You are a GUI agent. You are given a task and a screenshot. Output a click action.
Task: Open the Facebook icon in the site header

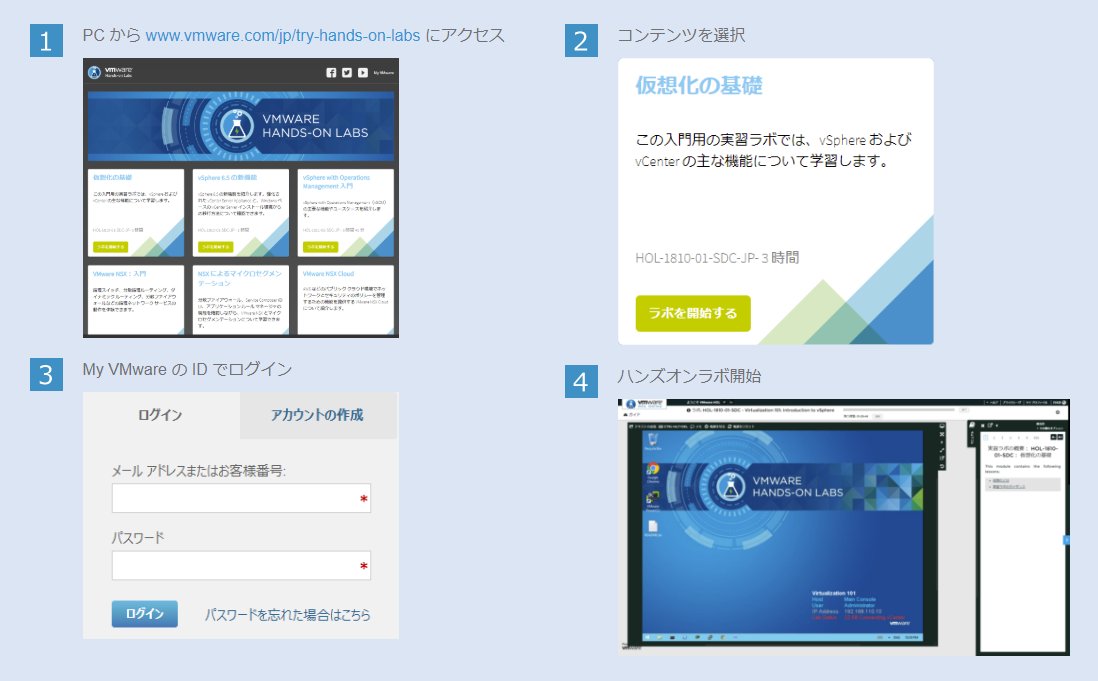pos(332,74)
